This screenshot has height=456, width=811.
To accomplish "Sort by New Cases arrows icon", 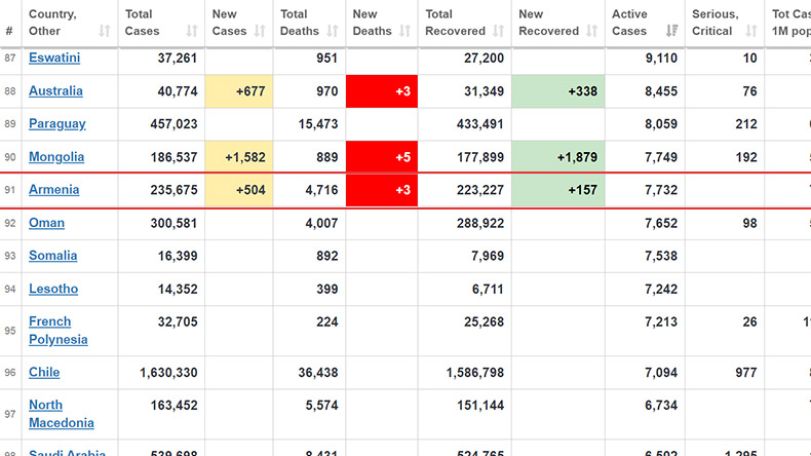I will [260, 31].
